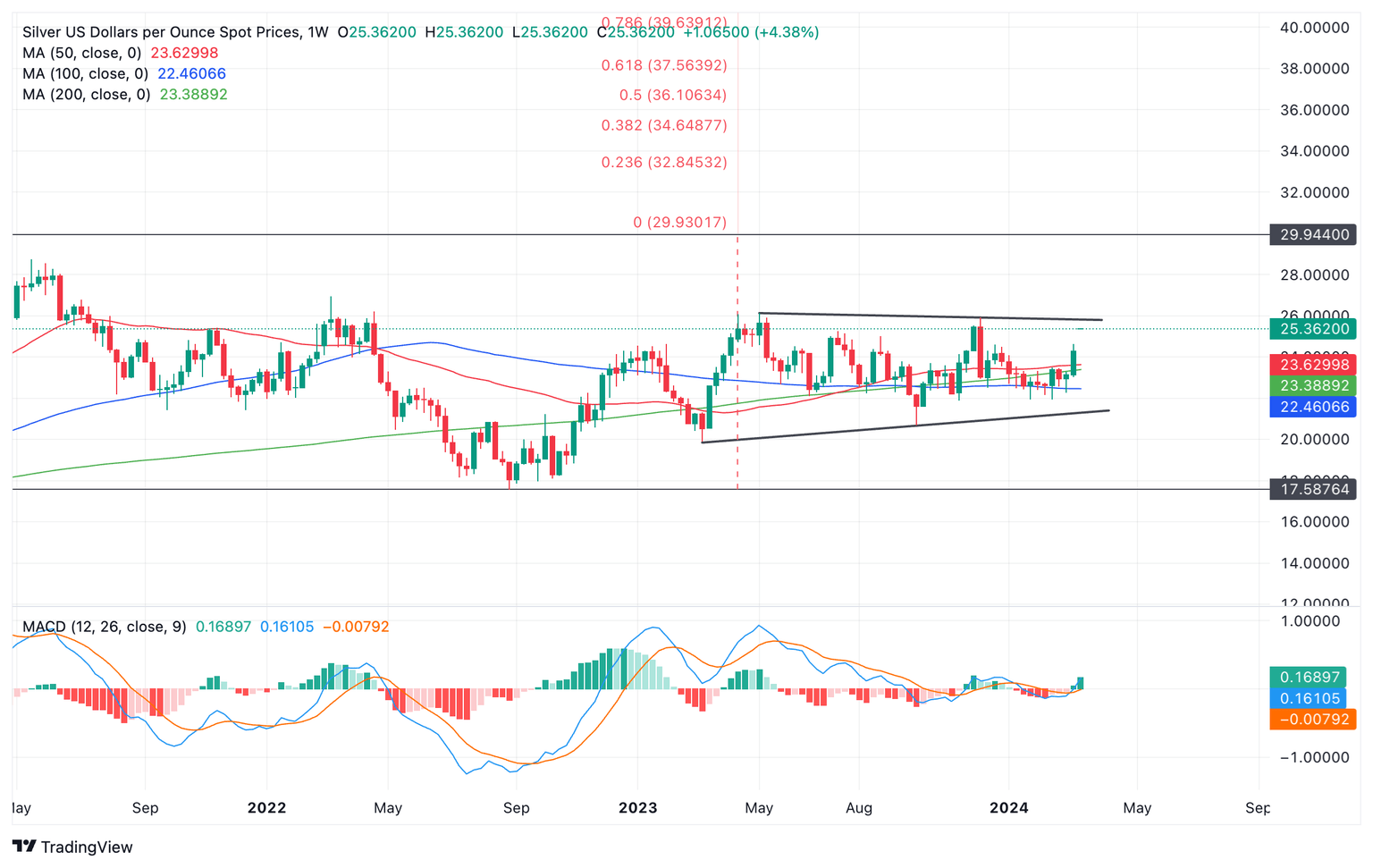Click the 2023 label on time axis
The height and width of the screenshot is (868, 1373).
(x=638, y=808)
